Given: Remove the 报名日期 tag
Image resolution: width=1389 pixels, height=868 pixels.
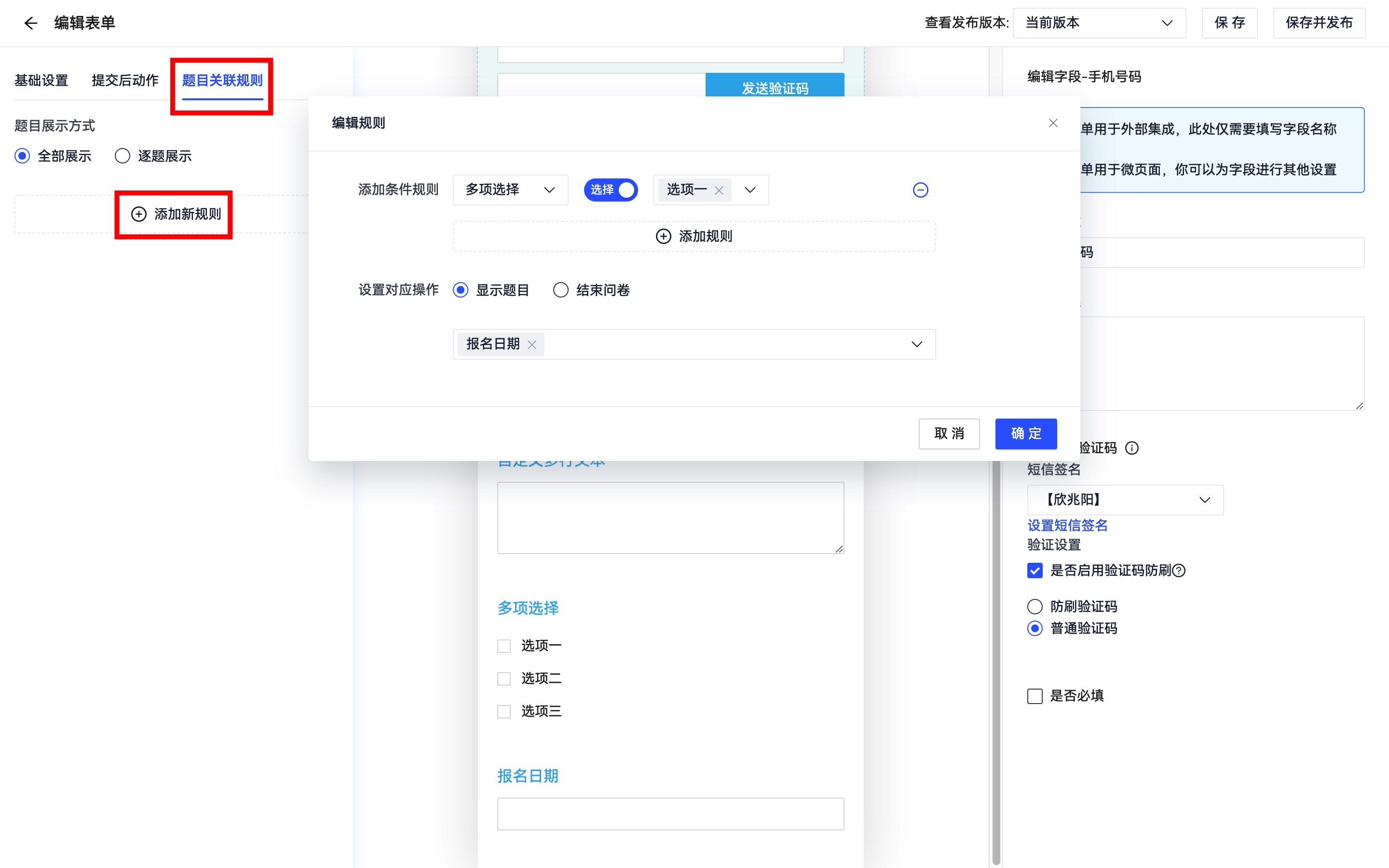Looking at the screenshot, I should (x=532, y=344).
